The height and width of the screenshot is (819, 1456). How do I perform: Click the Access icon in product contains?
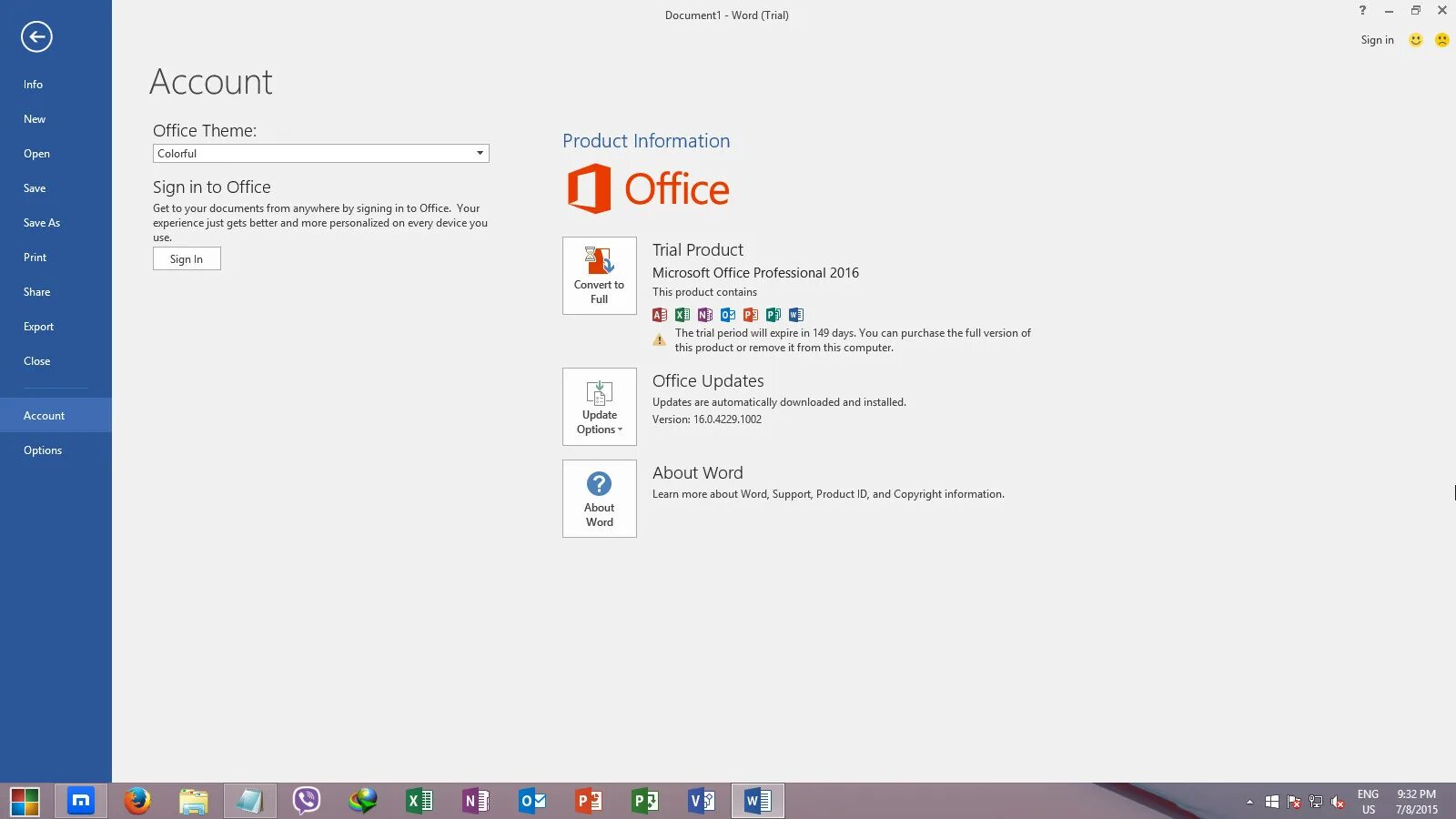point(660,315)
